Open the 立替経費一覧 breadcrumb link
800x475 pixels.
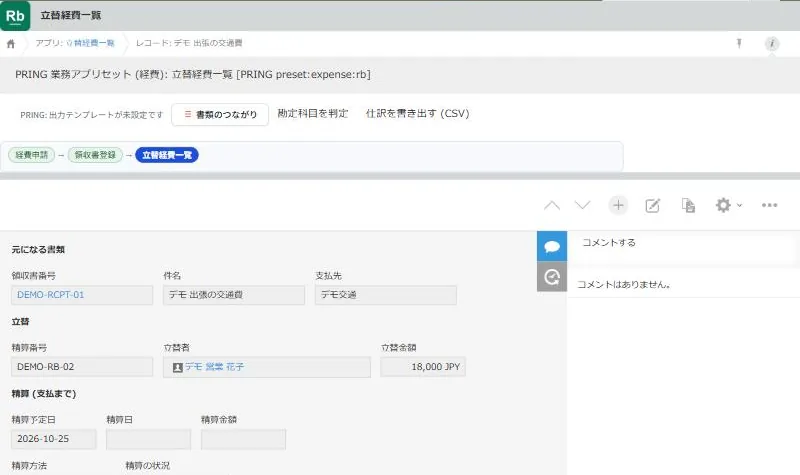click(x=90, y=43)
